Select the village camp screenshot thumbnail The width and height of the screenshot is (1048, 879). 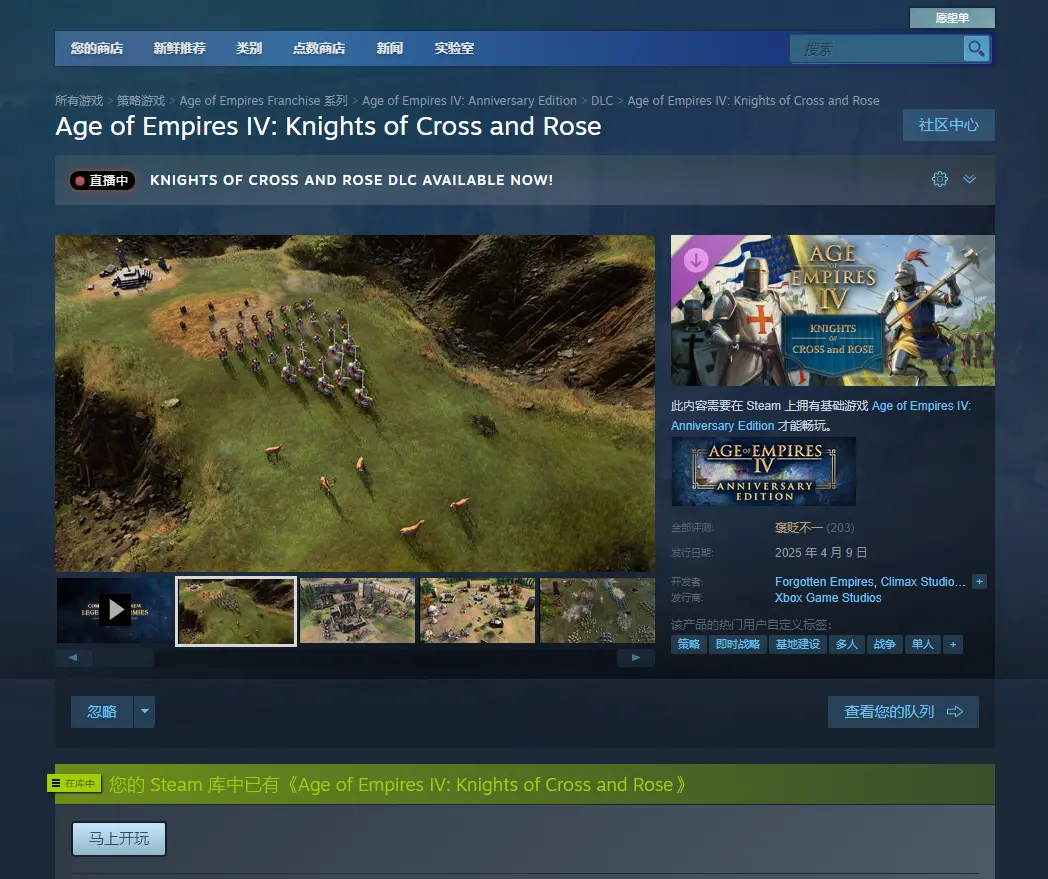coord(477,610)
